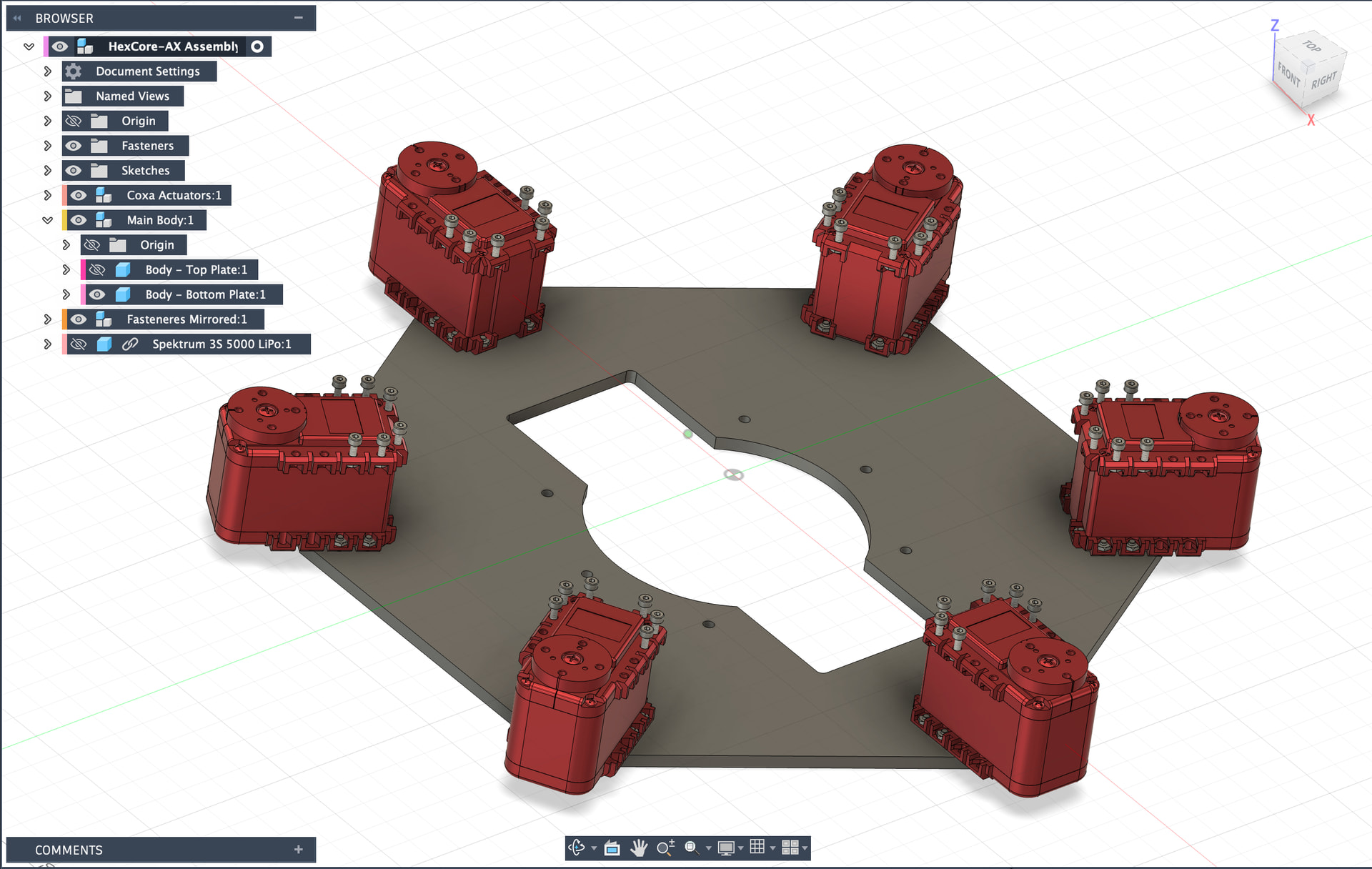The image size is (1372, 869).
Task: Show Origin folder under Main Body
Action: (x=92, y=245)
